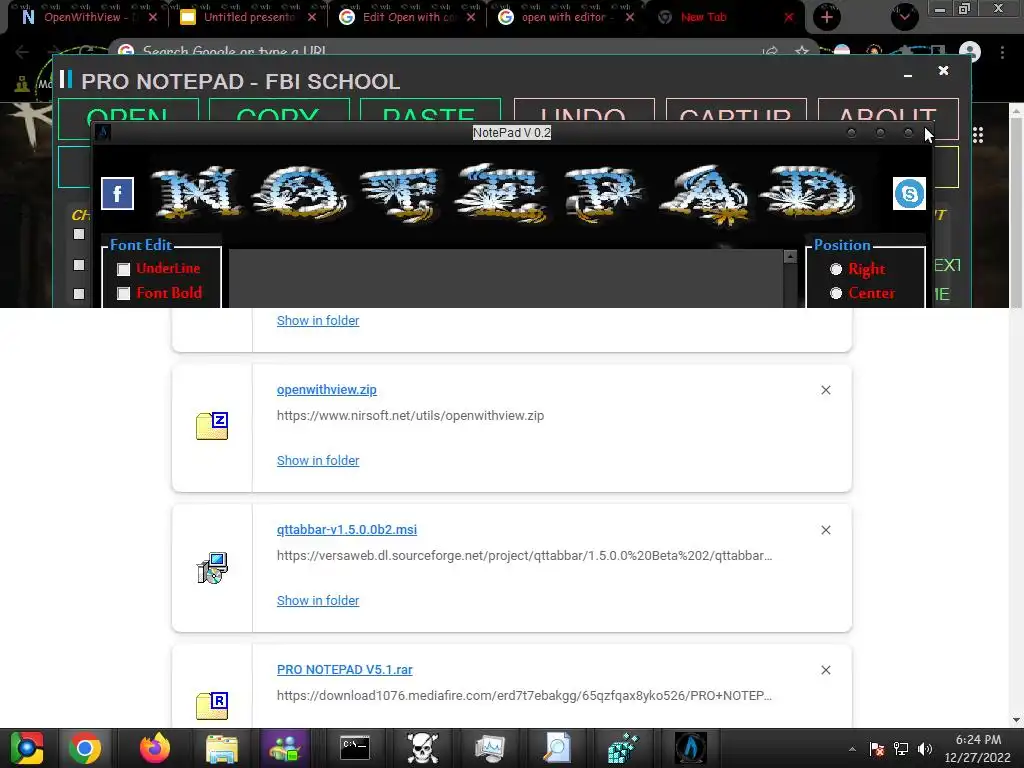
Task: Open the volume tray icon
Action: [924, 749]
